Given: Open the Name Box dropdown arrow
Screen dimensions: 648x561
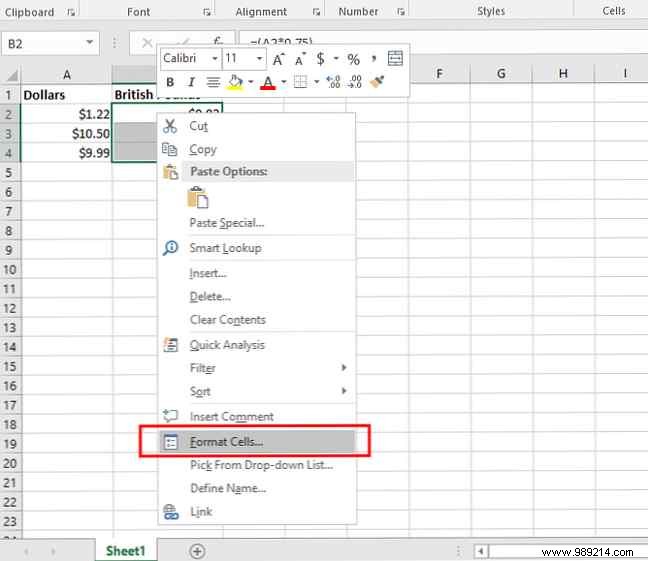Looking at the screenshot, I should click(x=89, y=43).
